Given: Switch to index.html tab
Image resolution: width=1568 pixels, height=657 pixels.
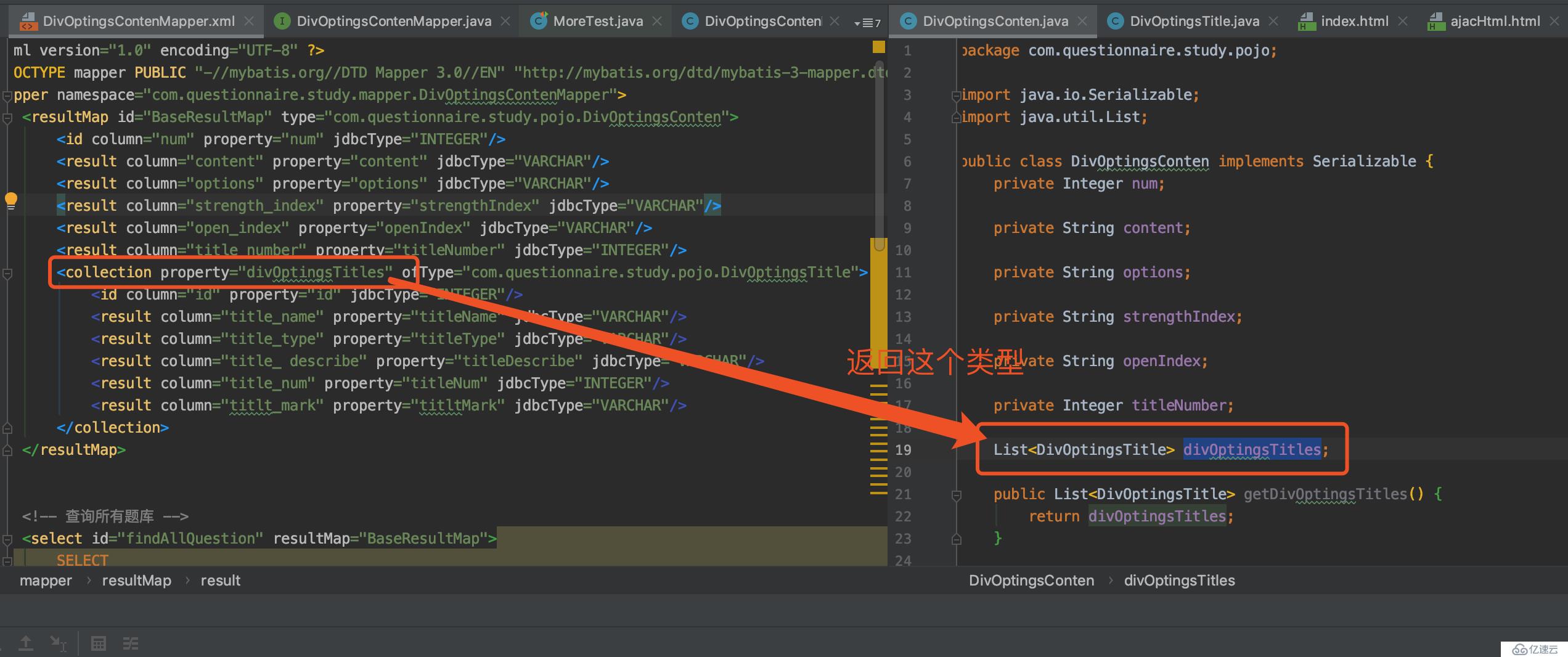Looking at the screenshot, I should click(x=1355, y=21).
